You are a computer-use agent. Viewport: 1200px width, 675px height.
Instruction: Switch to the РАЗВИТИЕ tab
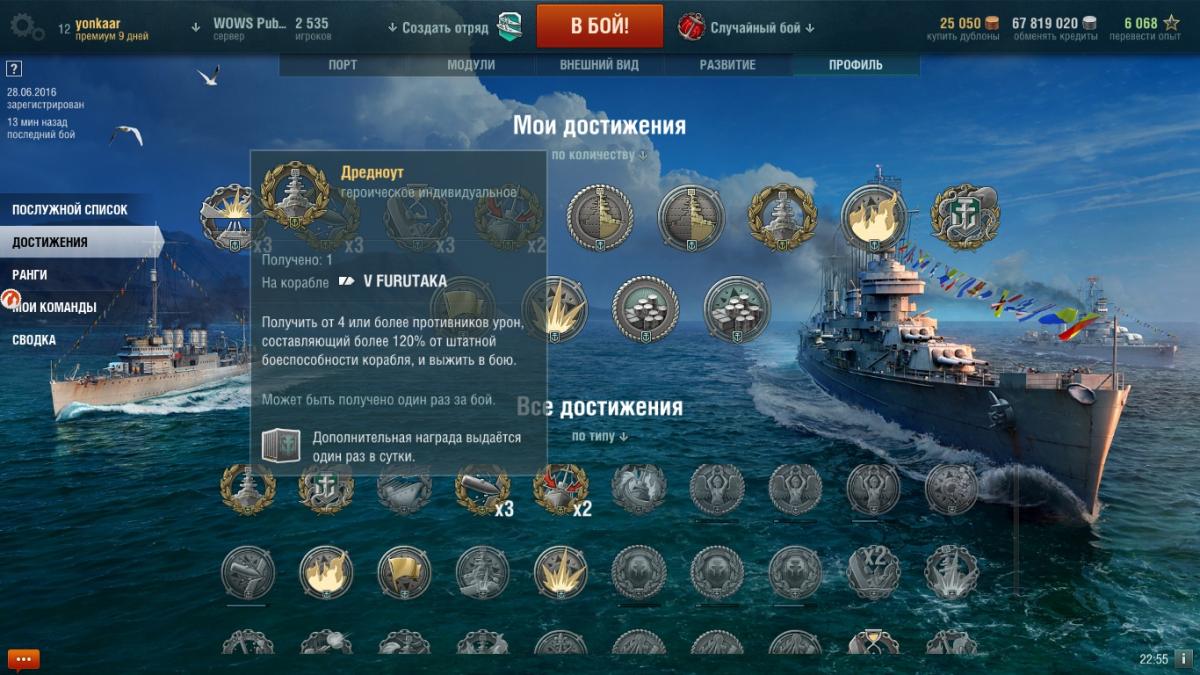click(728, 65)
